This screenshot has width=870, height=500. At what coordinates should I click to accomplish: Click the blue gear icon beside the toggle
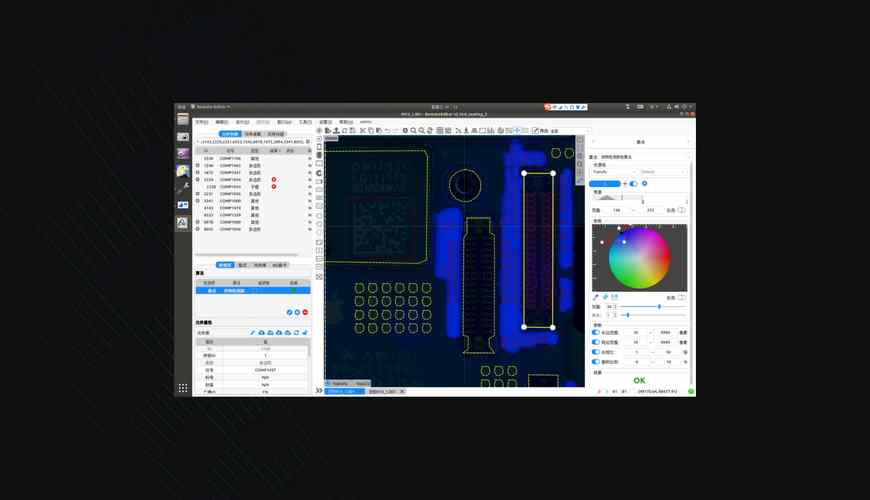point(644,184)
